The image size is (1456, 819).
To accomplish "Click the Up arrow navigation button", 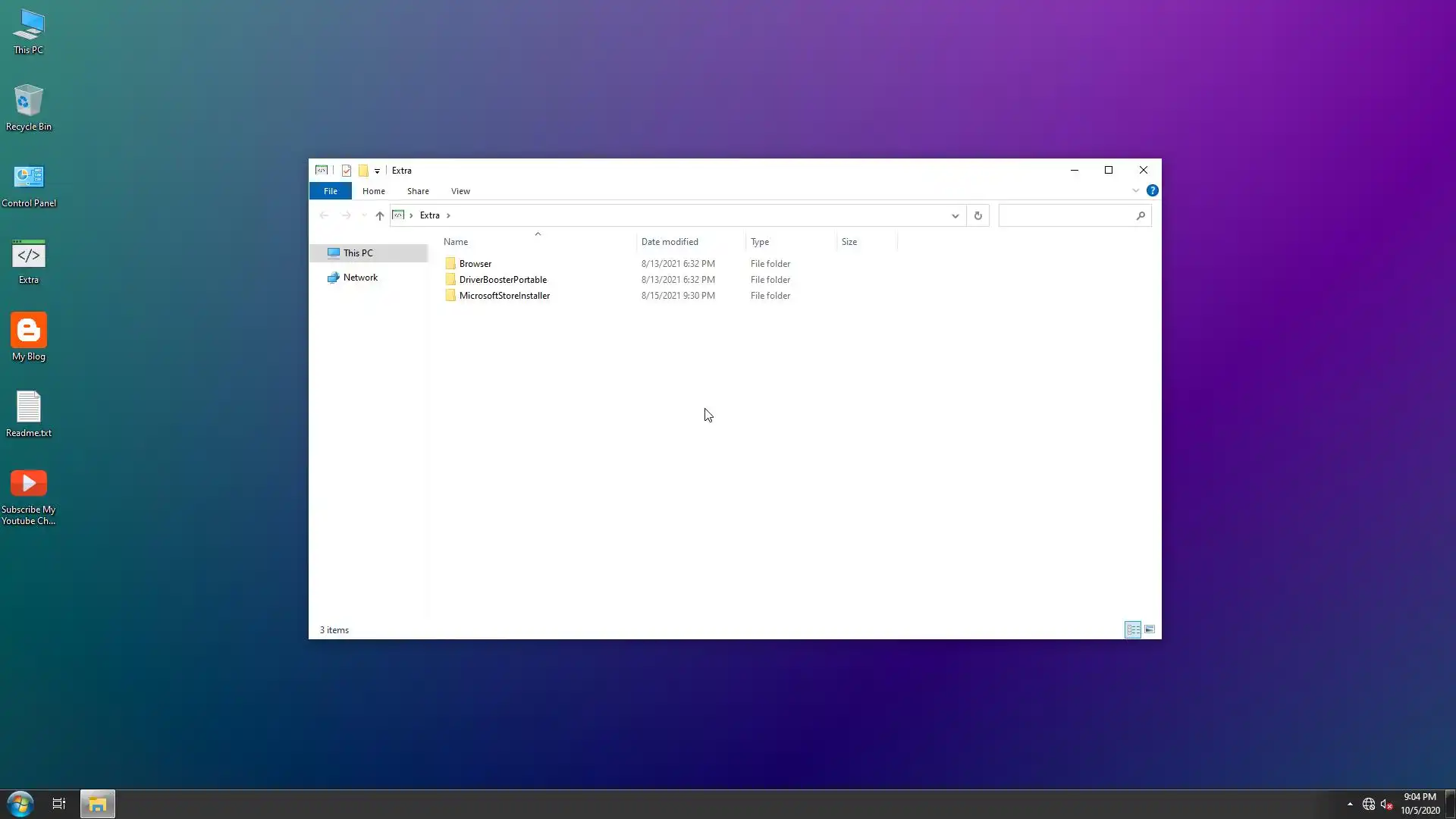I will point(380,215).
